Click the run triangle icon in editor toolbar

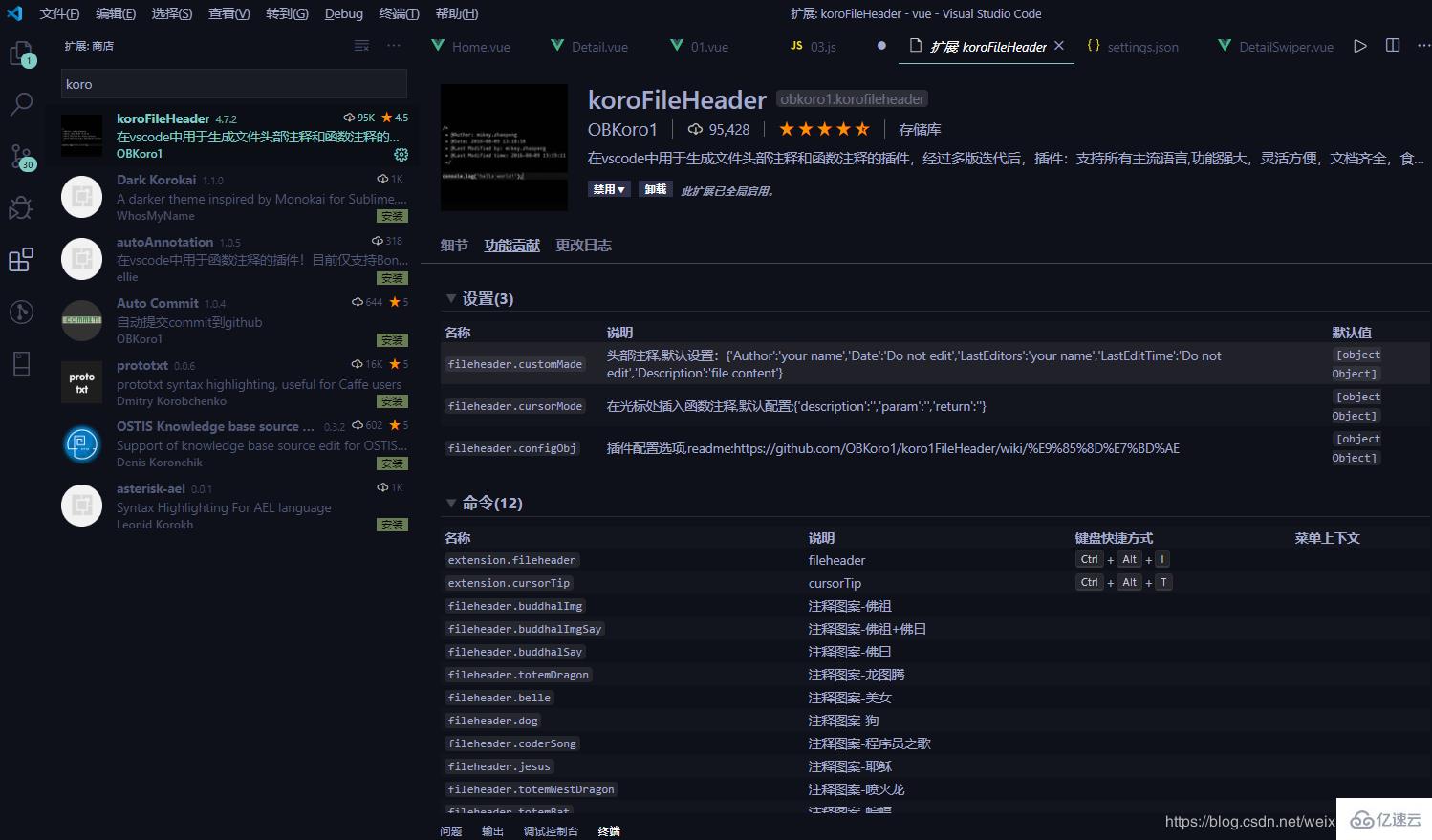point(1360,46)
